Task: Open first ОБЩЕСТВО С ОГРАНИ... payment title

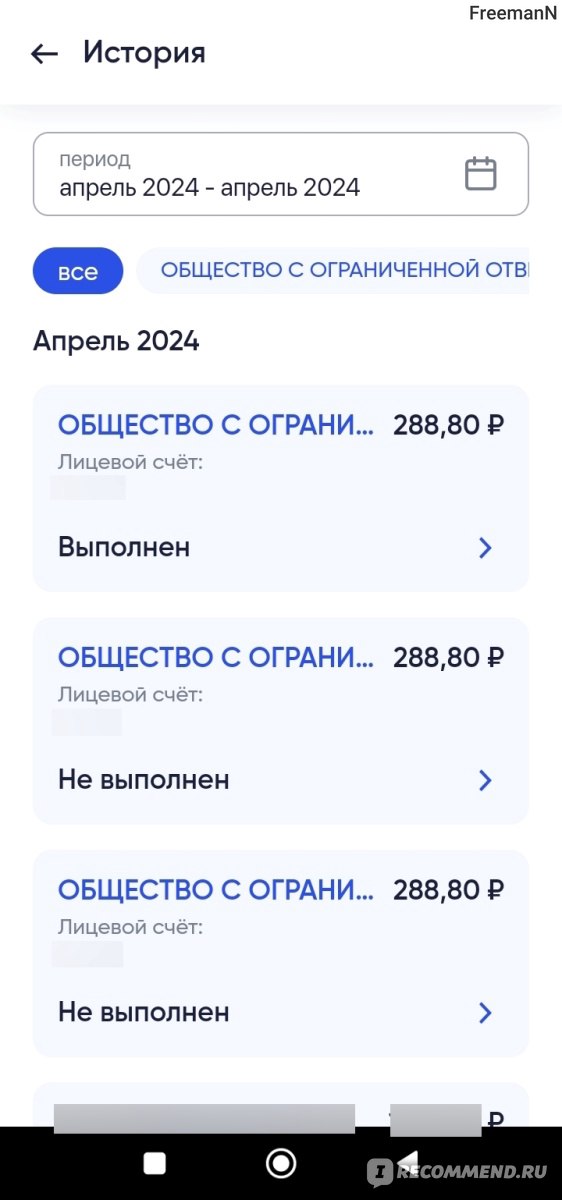Action: click(x=216, y=425)
